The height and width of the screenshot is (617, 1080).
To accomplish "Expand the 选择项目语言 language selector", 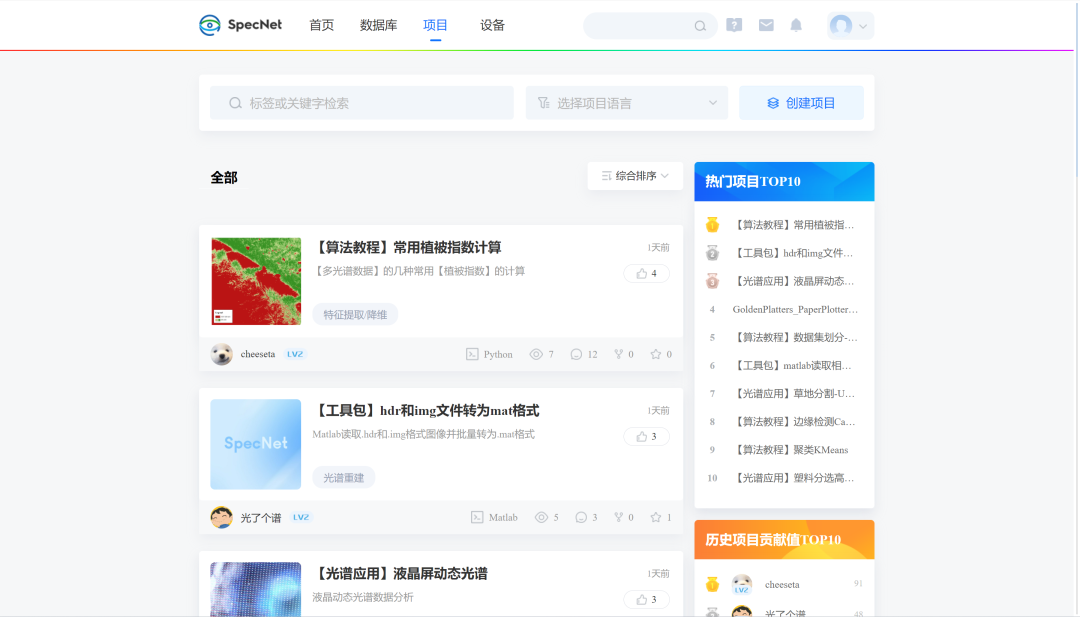I will [x=626, y=102].
